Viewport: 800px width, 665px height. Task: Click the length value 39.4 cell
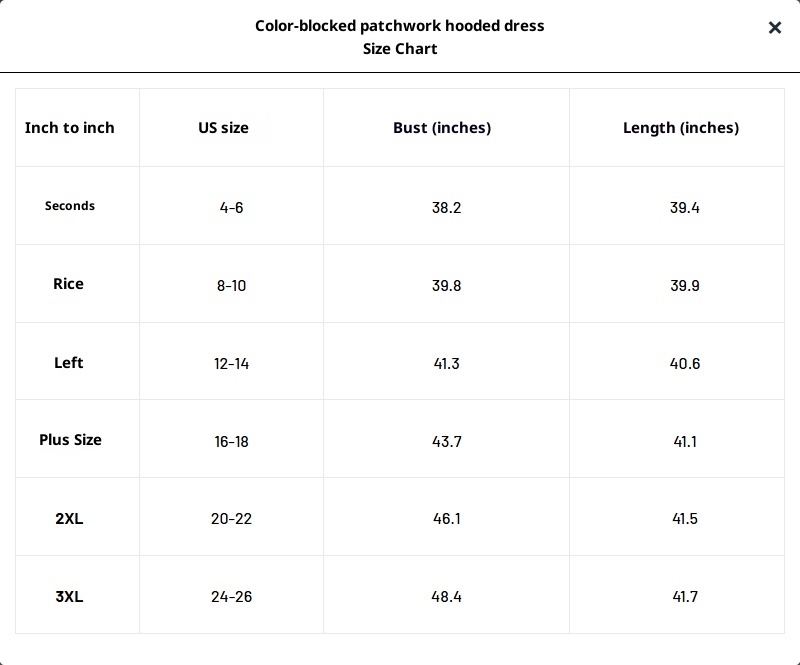coord(684,208)
